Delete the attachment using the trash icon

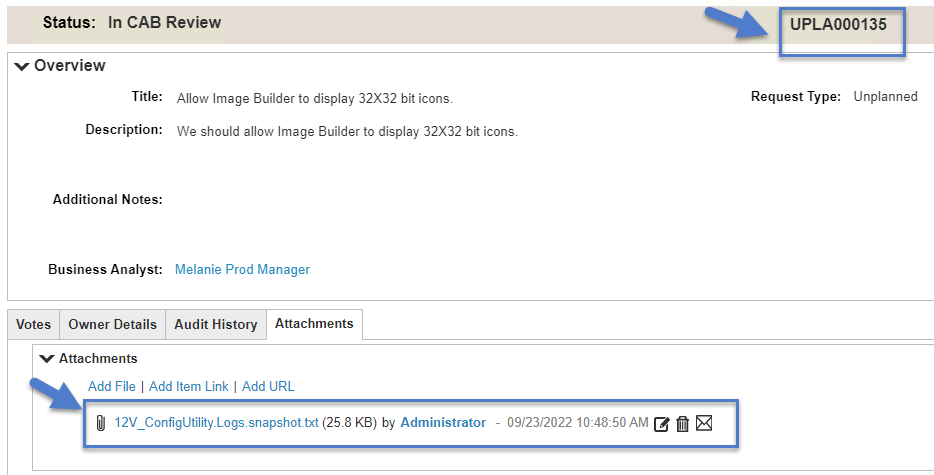(x=683, y=424)
